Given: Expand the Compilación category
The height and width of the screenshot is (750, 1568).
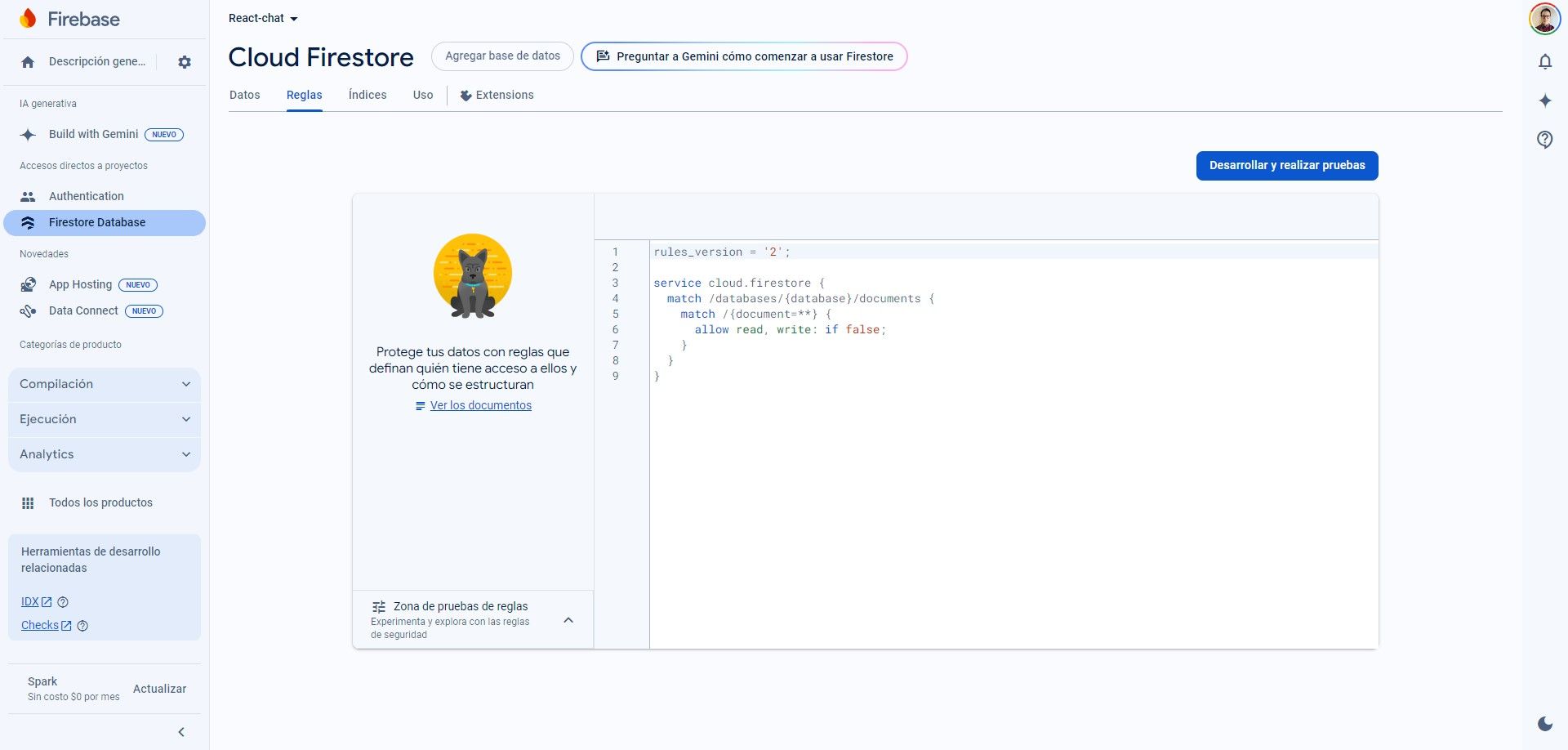Looking at the screenshot, I should [x=105, y=384].
